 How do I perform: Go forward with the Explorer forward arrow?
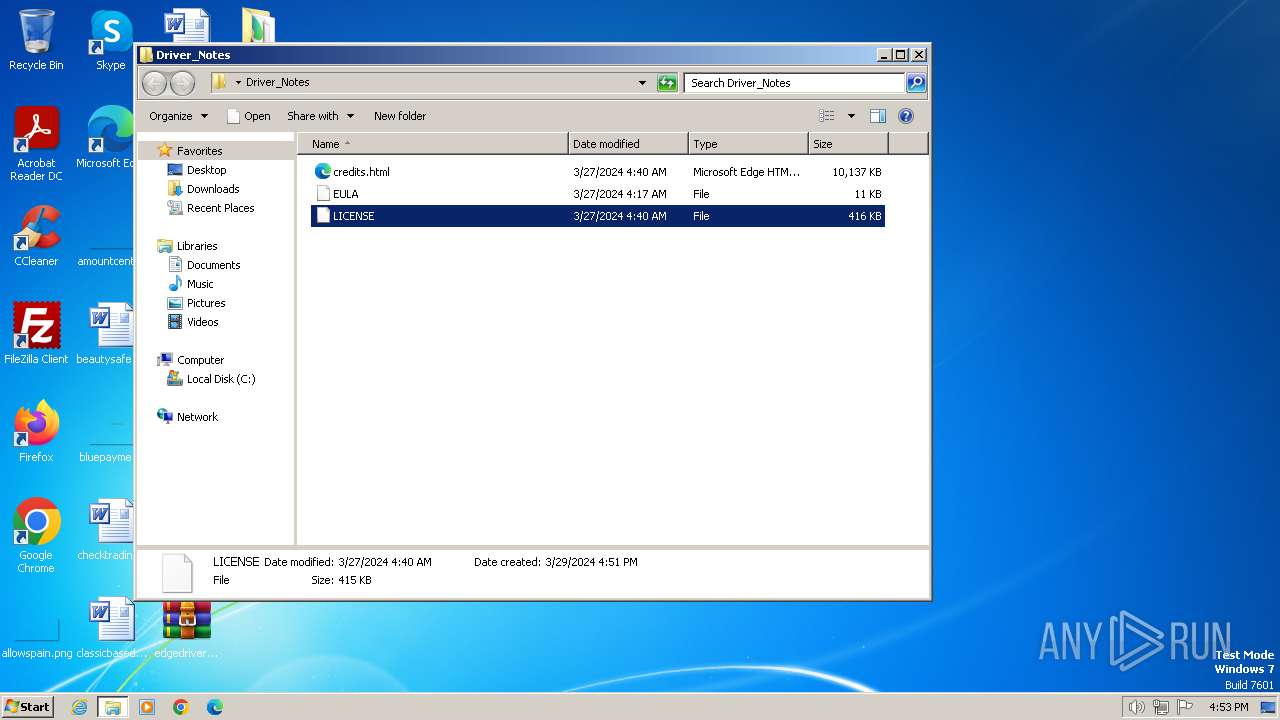[x=182, y=83]
